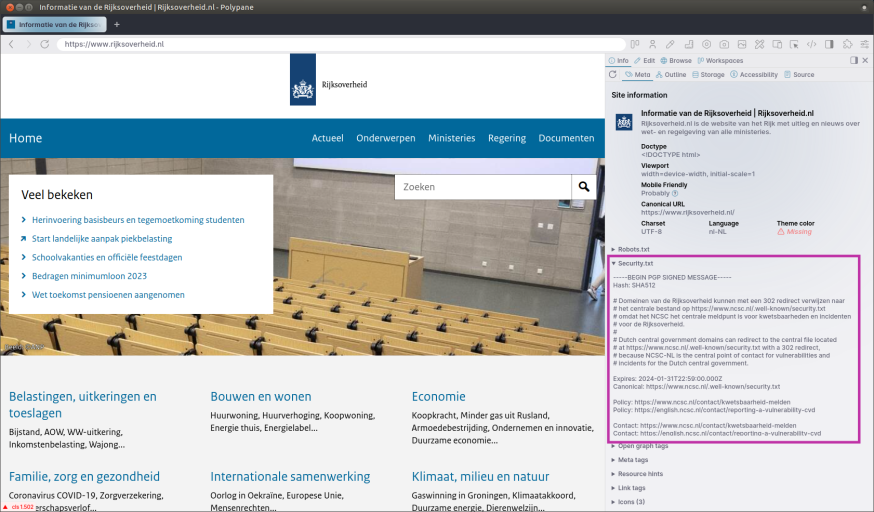Viewport: 874px width, 512px height.
Task: Click the boot-shaped icon in the toolbar
Action: pyautogui.click(x=688, y=44)
